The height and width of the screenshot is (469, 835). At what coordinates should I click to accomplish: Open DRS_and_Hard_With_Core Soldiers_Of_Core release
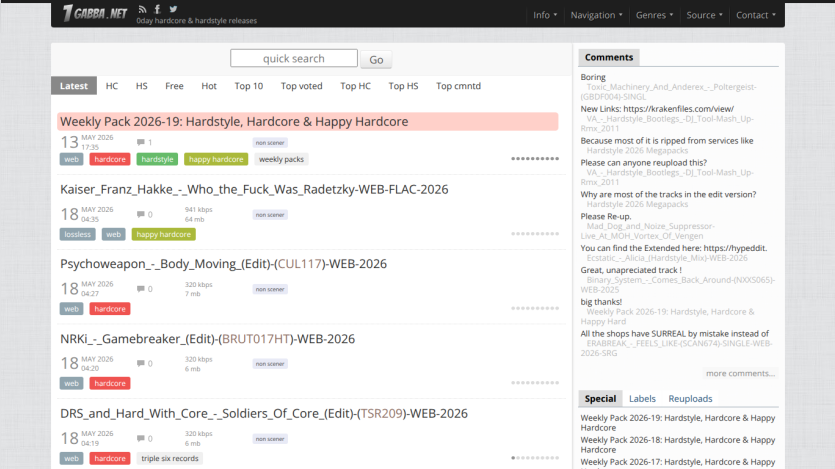tap(264, 414)
